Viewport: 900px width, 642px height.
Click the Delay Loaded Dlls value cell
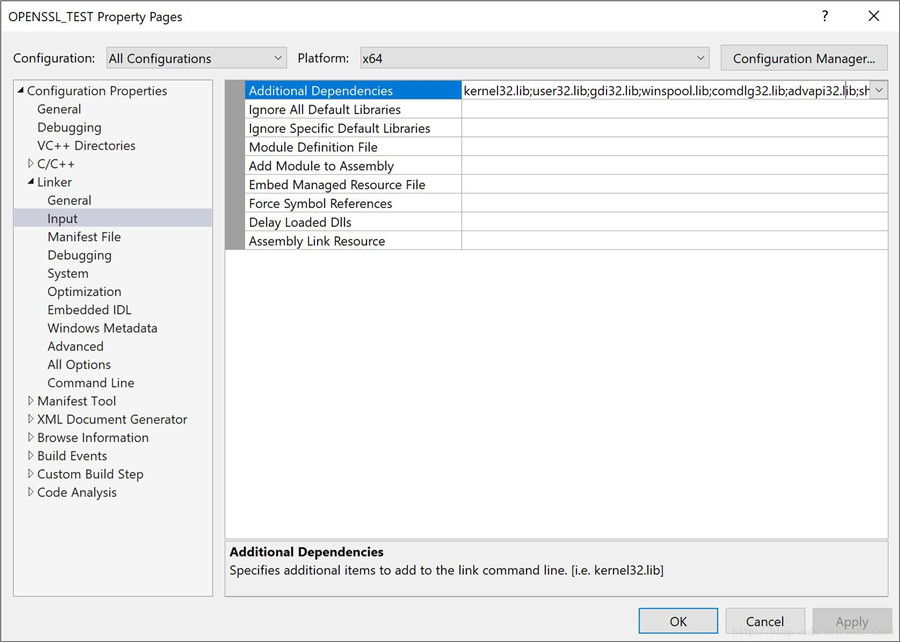(x=674, y=222)
